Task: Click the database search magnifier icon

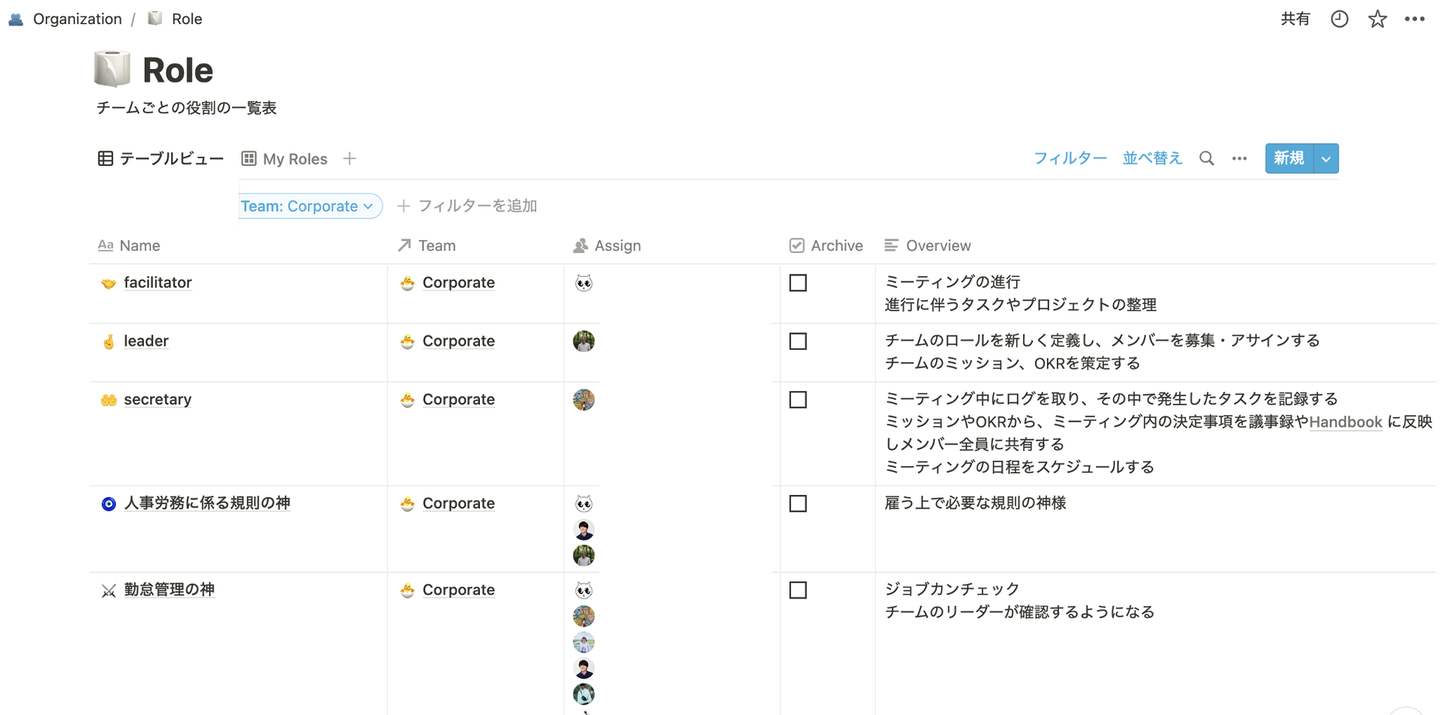Action: coord(1207,158)
